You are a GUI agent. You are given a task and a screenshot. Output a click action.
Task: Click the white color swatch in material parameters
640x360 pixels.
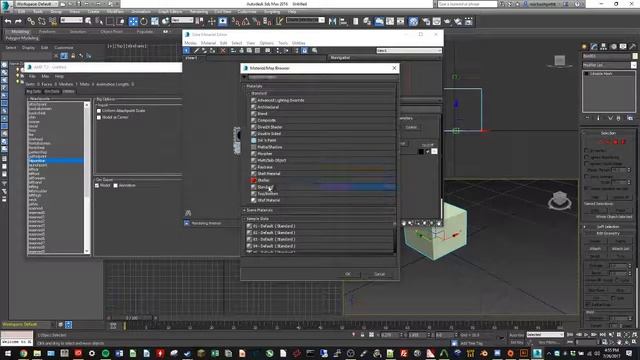pos(434,151)
